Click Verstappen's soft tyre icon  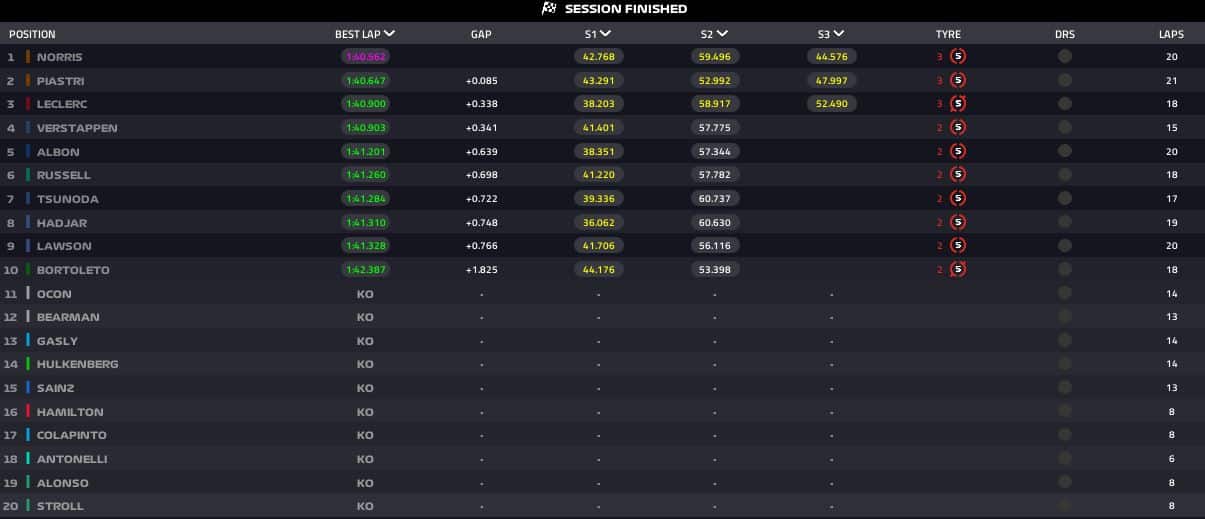pos(958,127)
